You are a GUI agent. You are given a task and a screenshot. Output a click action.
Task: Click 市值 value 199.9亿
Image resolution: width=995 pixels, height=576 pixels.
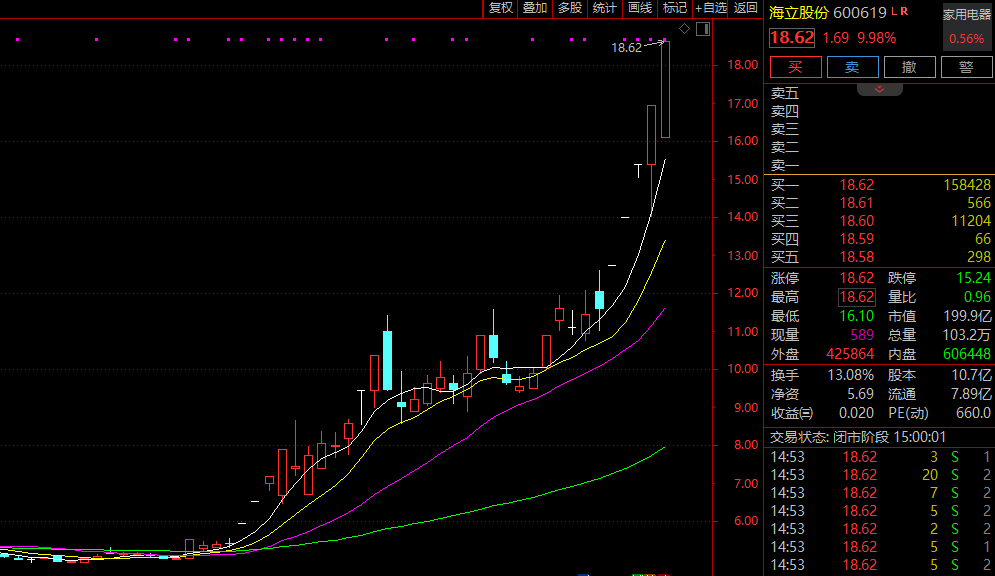point(967,316)
